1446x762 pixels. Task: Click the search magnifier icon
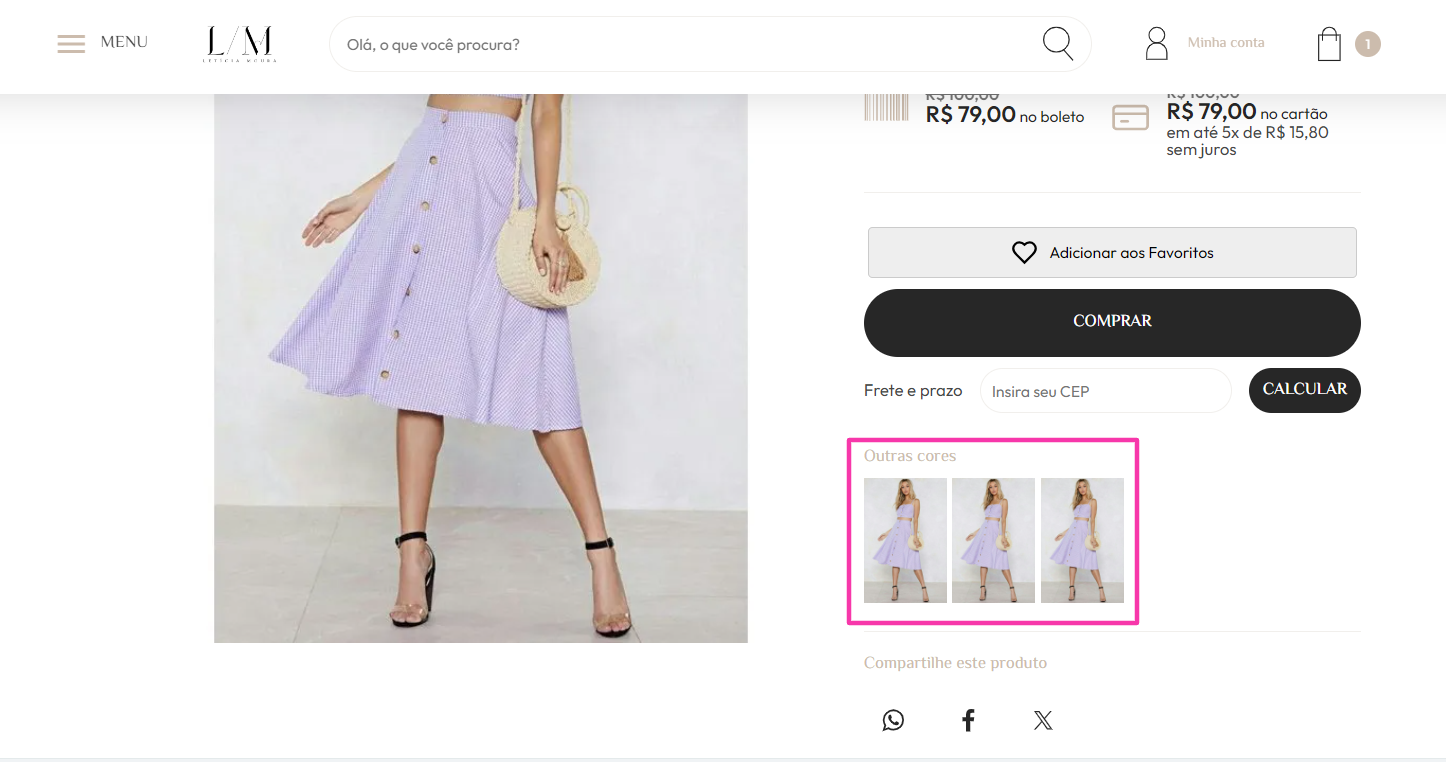(x=1058, y=44)
